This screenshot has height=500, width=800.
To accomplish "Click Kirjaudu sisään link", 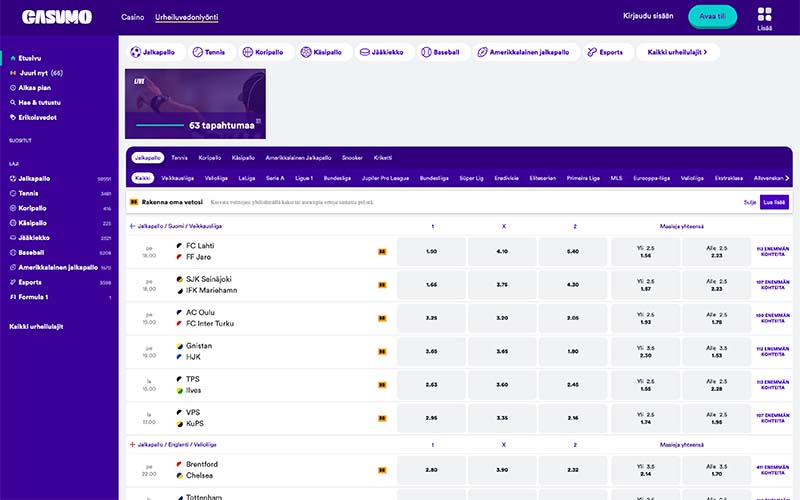I will tap(648, 16).
